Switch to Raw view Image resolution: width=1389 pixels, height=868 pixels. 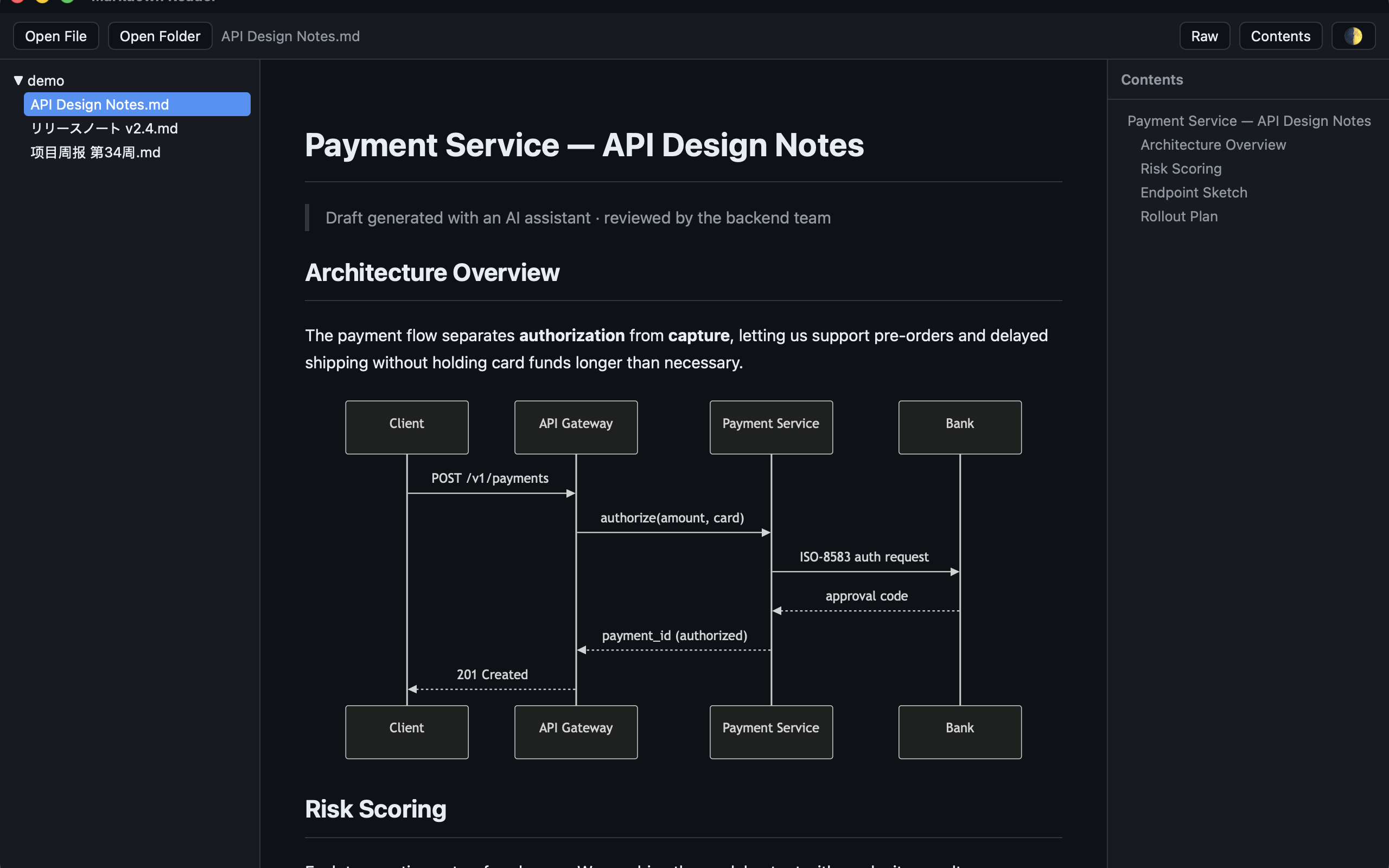[x=1204, y=36]
